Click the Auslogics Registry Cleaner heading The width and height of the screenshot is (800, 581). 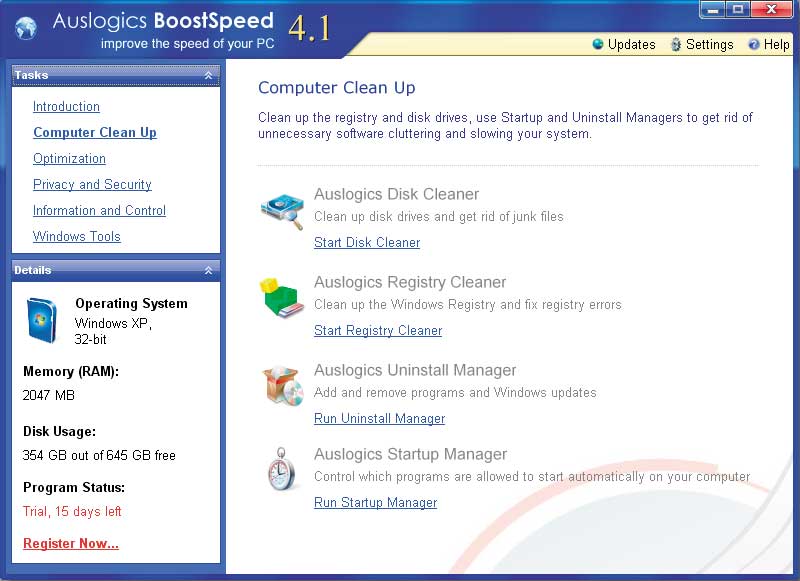[x=410, y=282]
